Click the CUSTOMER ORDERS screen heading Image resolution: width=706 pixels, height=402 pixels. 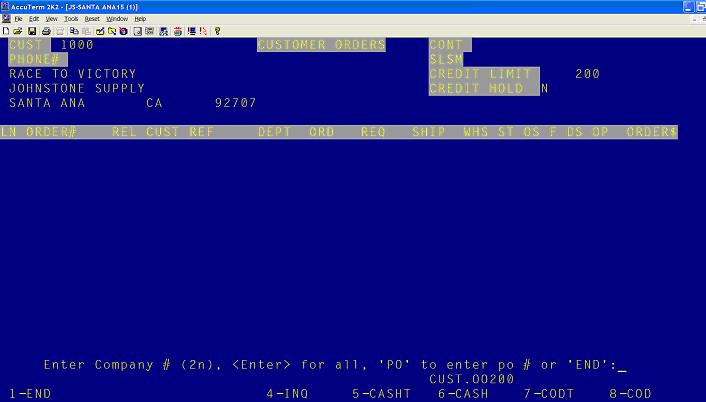(321, 45)
